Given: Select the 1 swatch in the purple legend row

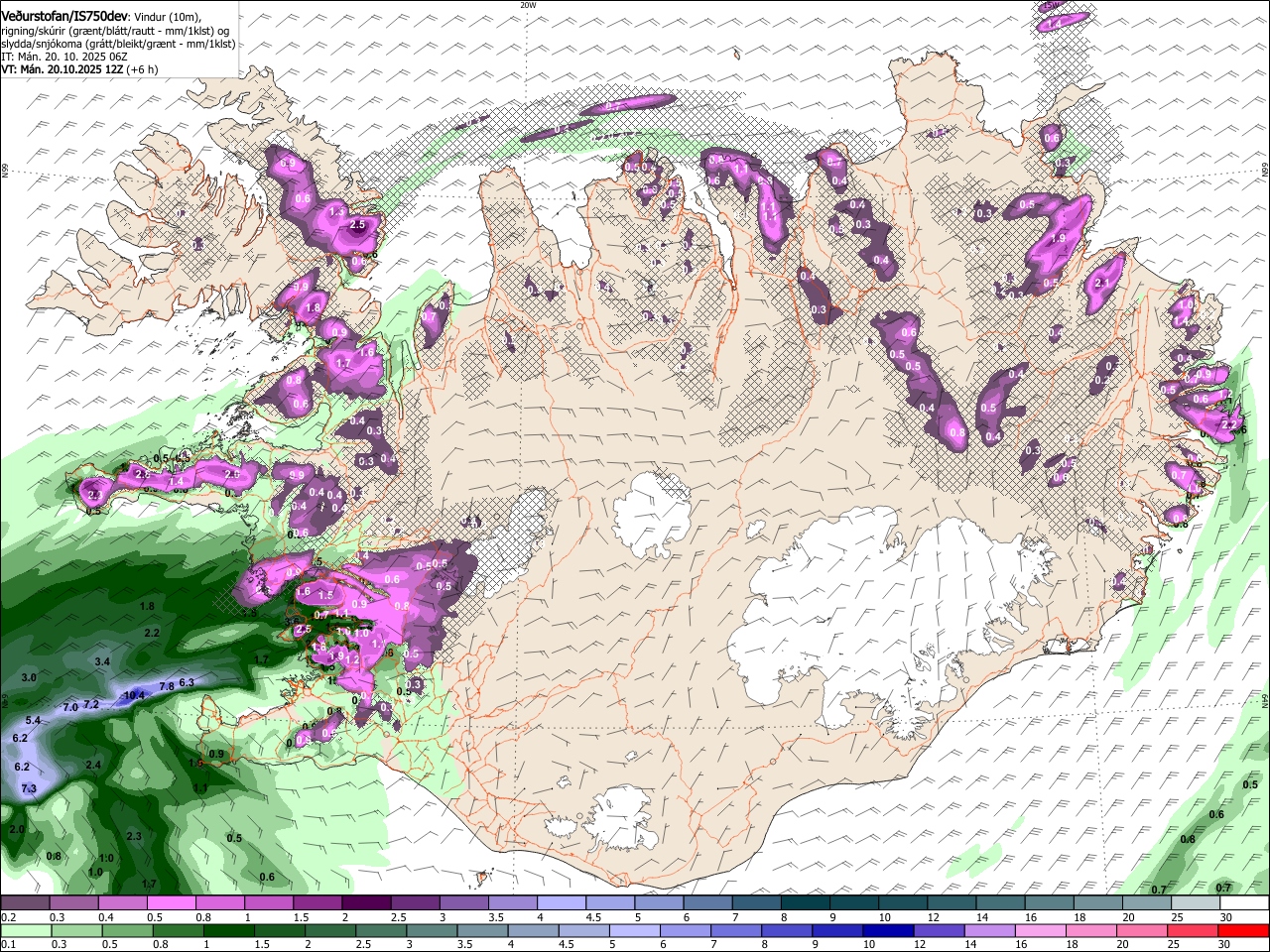Looking at the screenshot, I should click(268, 903).
